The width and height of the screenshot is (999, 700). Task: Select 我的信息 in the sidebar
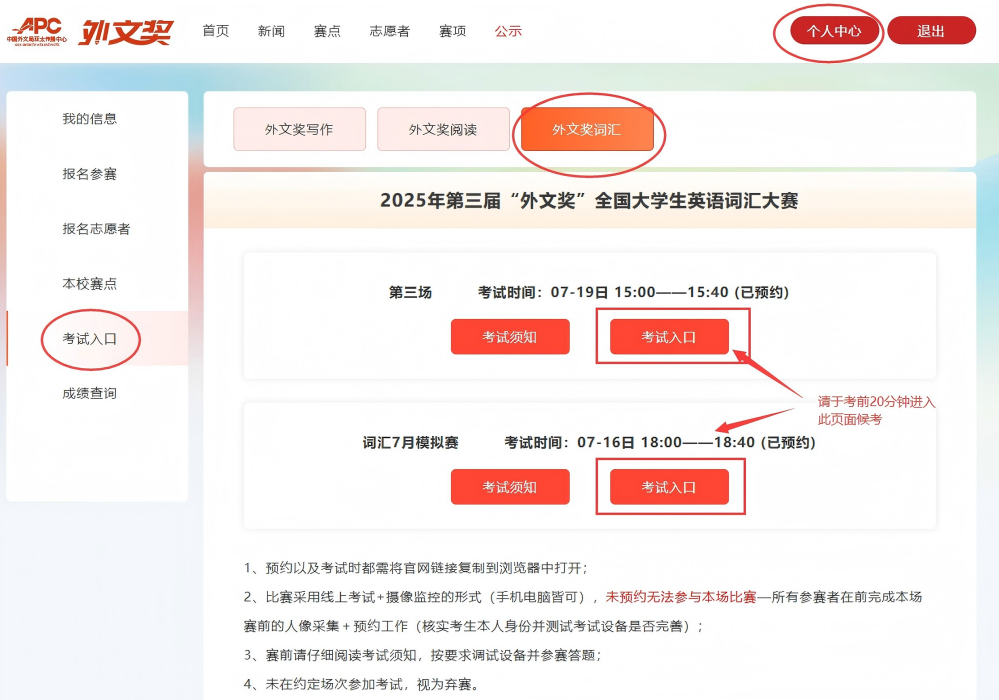[x=90, y=119]
